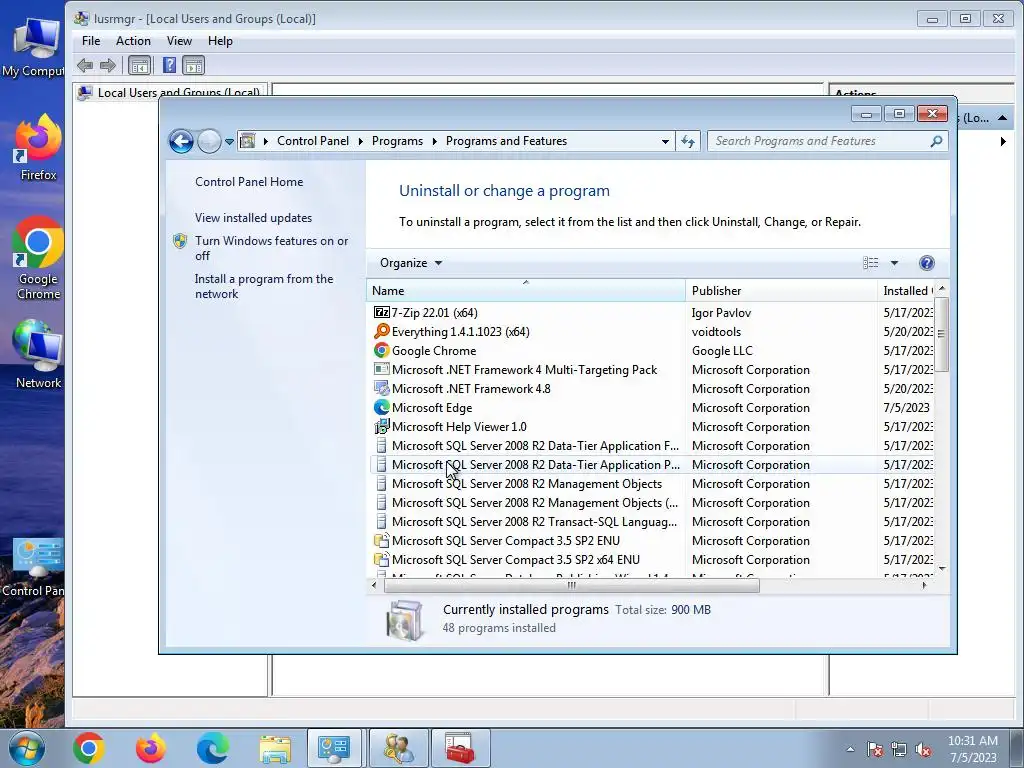The image size is (1024, 768).
Task: Select Microsoft .NET Framework 4 Multi-Targeting Pack icon
Action: pos(381,370)
